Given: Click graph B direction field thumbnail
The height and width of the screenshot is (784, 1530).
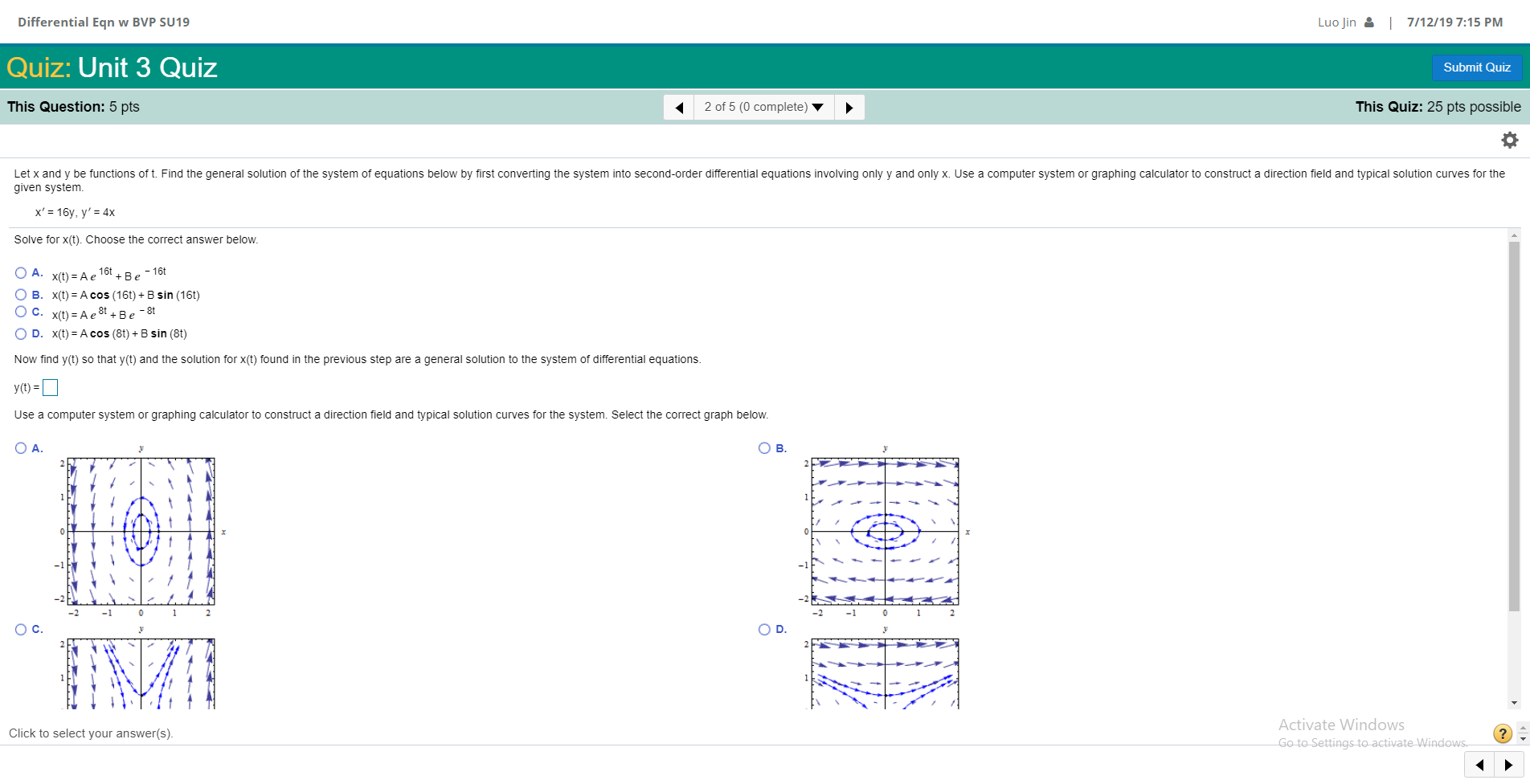Looking at the screenshot, I should pyautogui.click(x=886, y=531).
